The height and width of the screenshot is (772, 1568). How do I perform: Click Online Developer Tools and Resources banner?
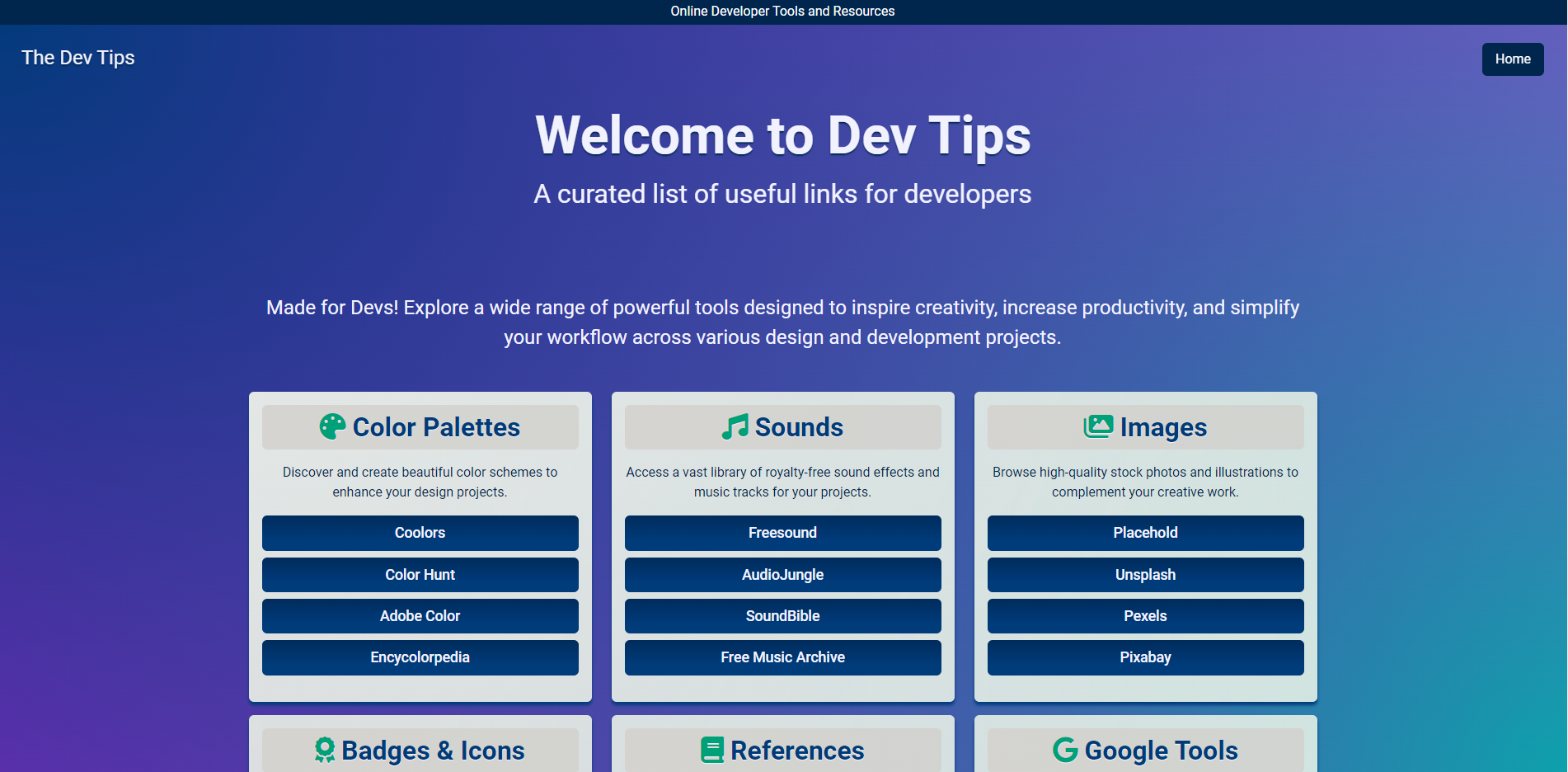click(783, 12)
